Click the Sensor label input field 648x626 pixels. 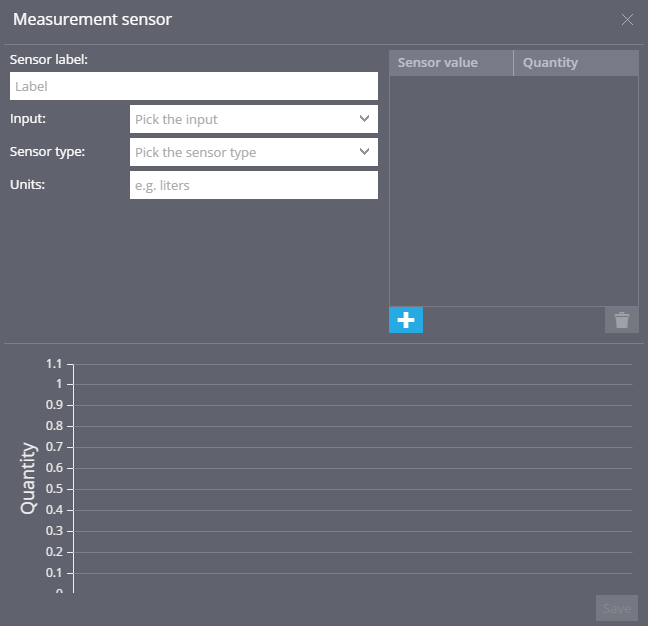[194, 86]
